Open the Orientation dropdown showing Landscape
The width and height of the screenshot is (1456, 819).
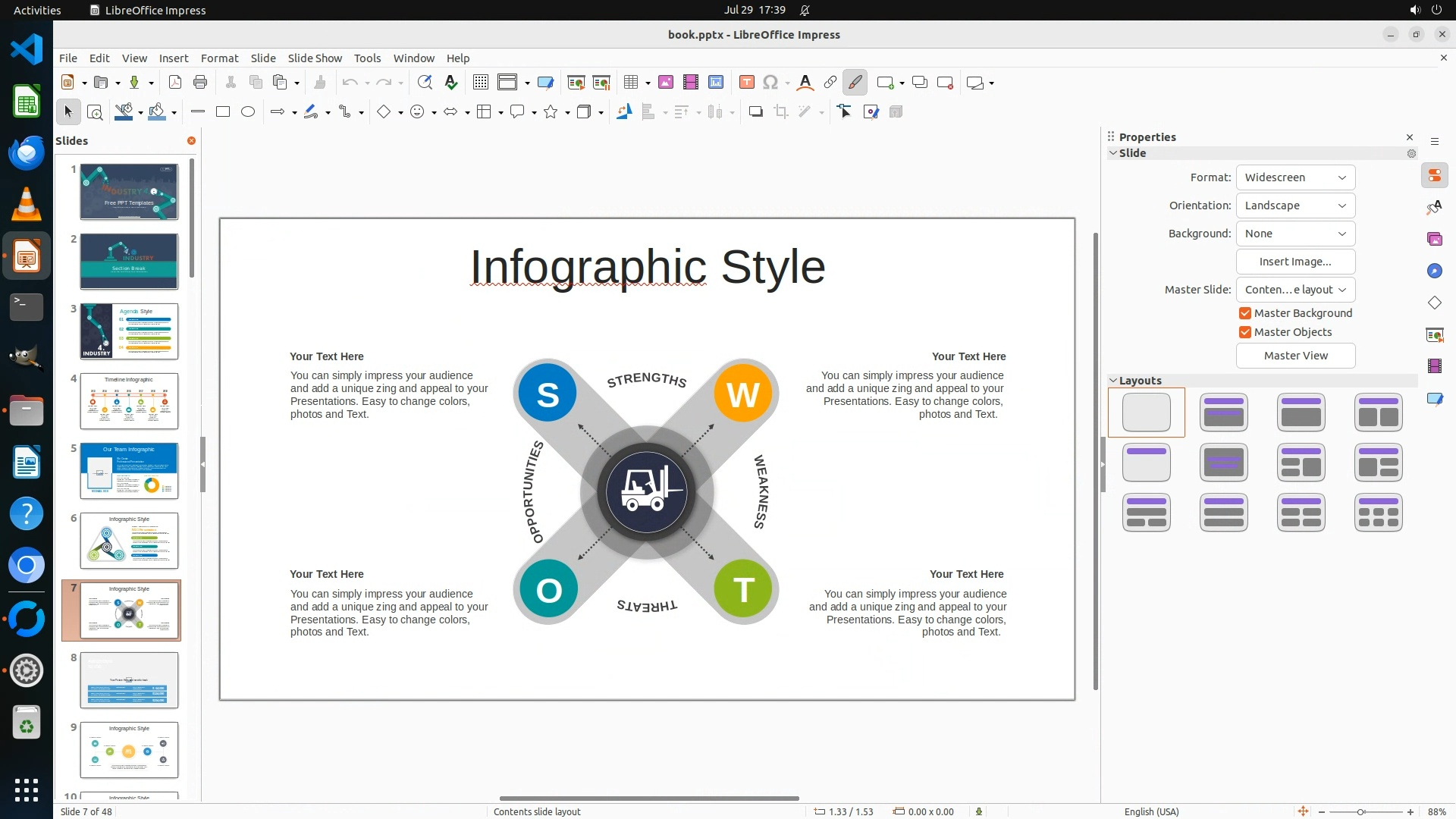coord(1295,206)
